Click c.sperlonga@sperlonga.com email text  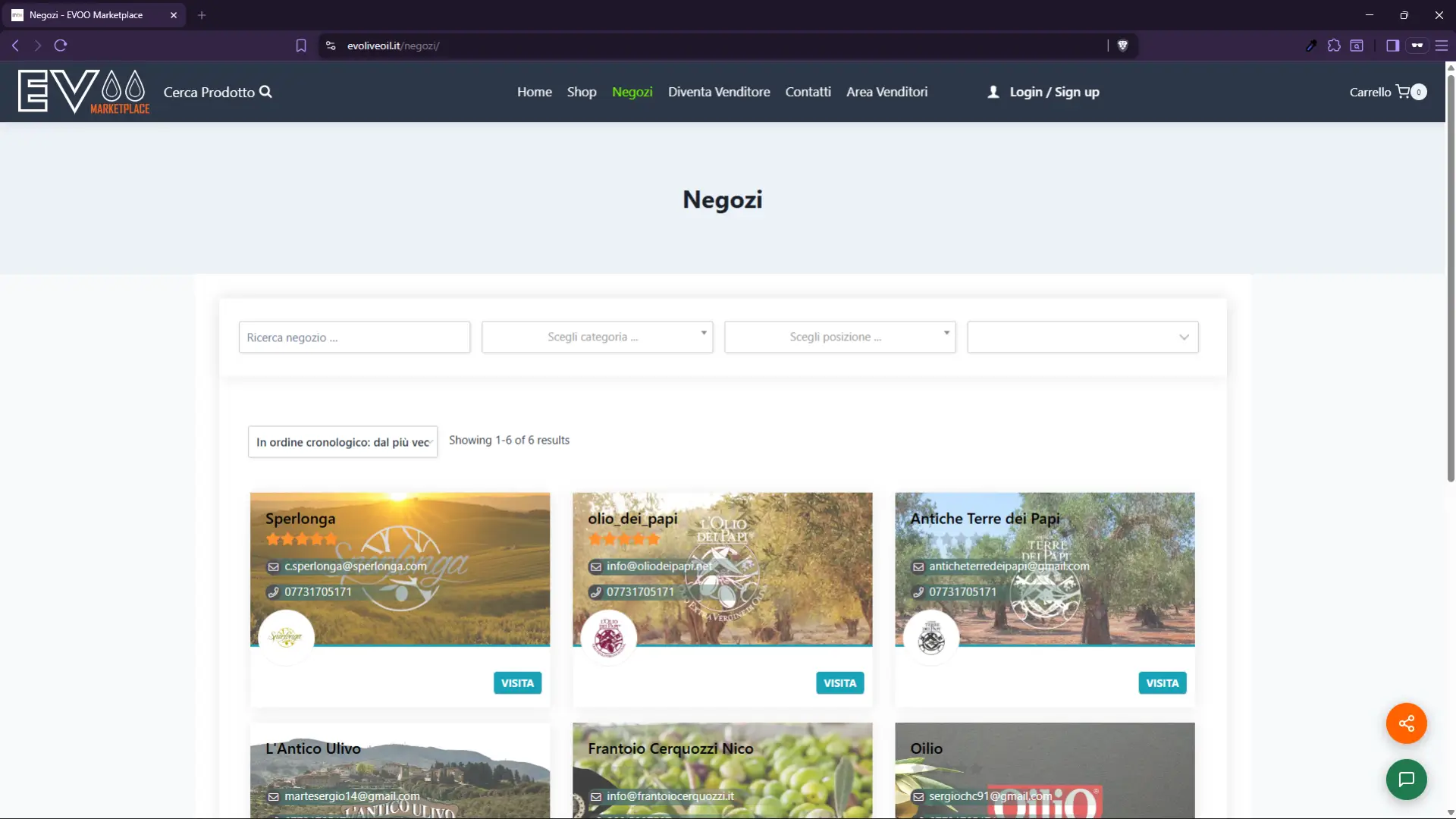coord(355,566)
